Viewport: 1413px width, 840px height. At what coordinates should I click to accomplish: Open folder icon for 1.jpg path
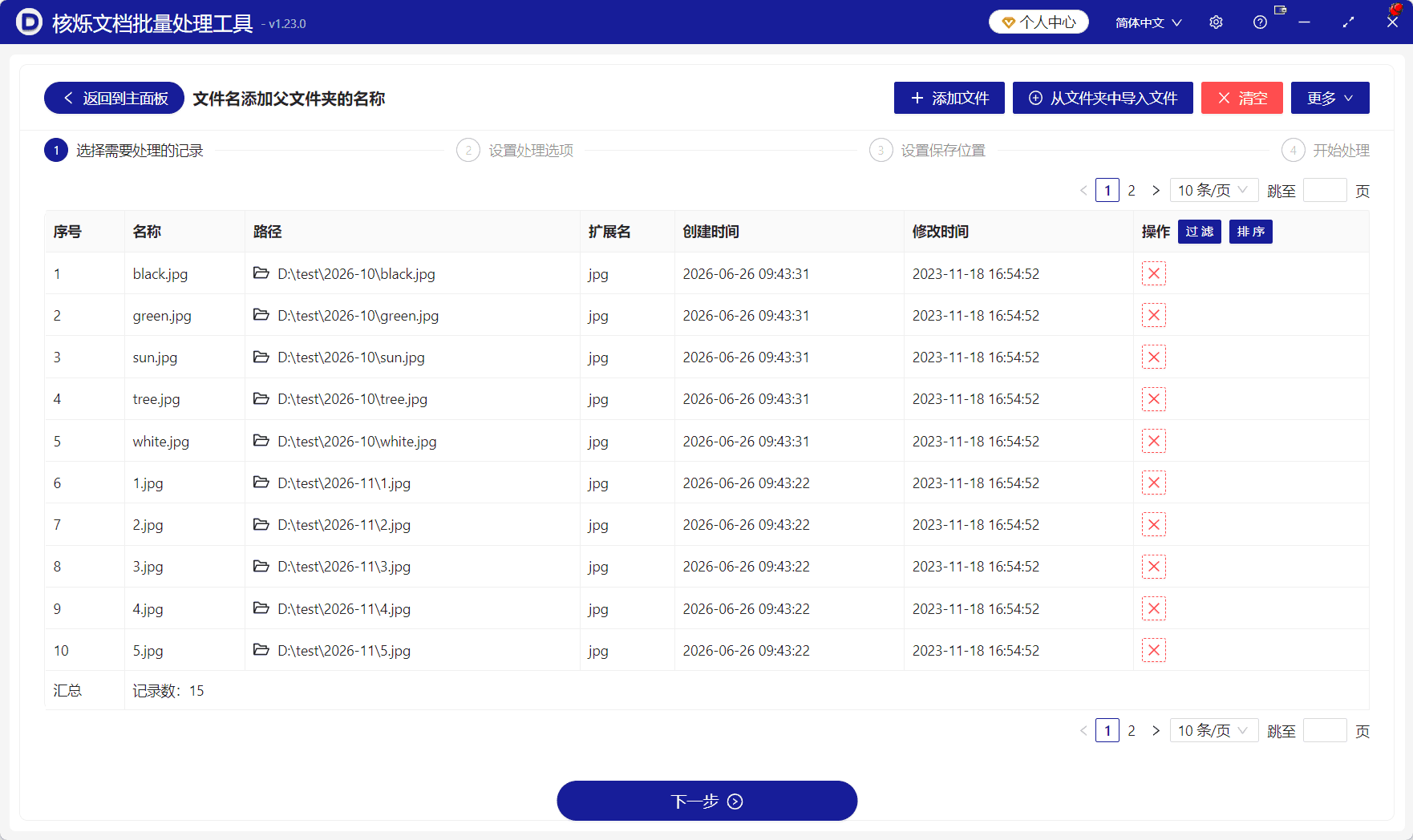(x=261, y=483)
